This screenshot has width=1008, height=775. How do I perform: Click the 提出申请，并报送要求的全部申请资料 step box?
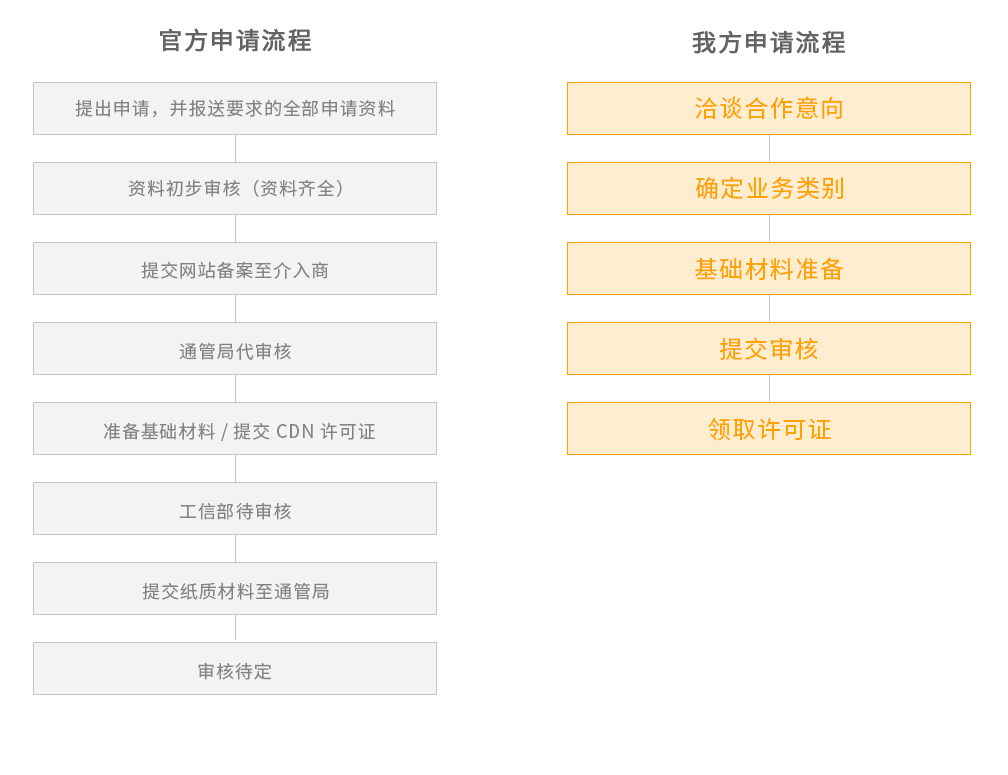click(235, 108)
